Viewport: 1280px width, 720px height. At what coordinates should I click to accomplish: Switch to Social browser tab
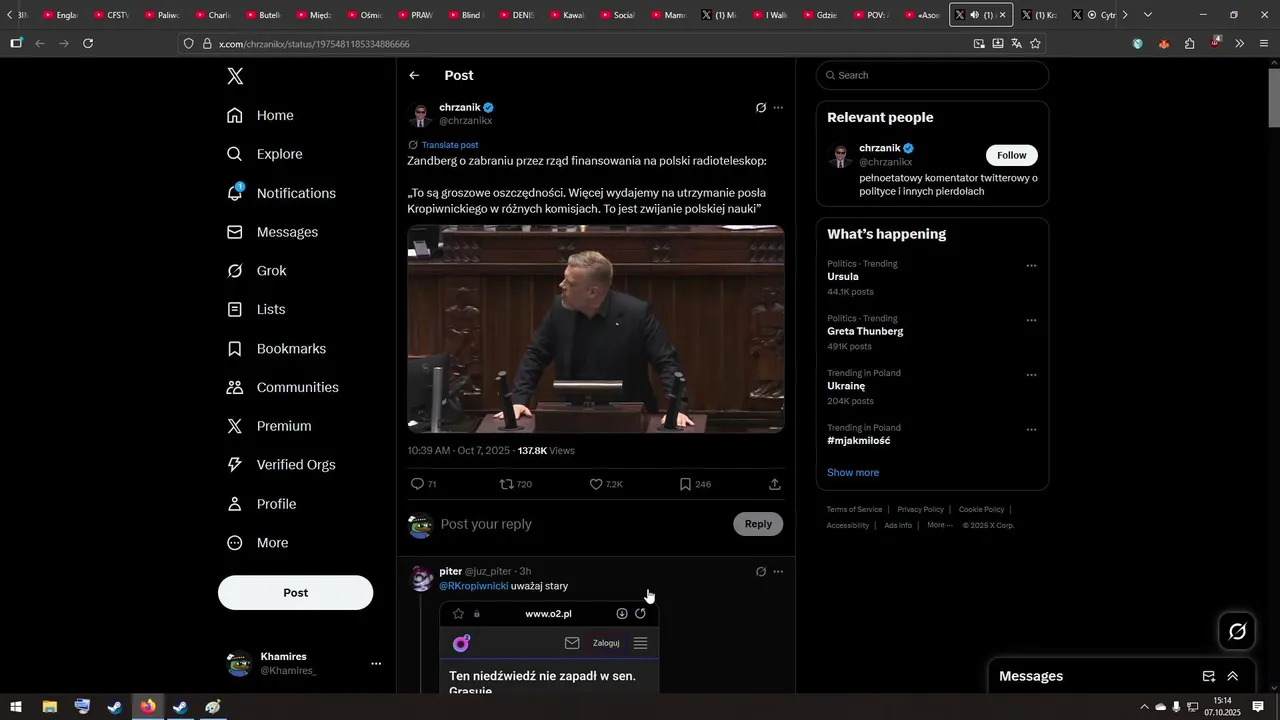(616, 15)
